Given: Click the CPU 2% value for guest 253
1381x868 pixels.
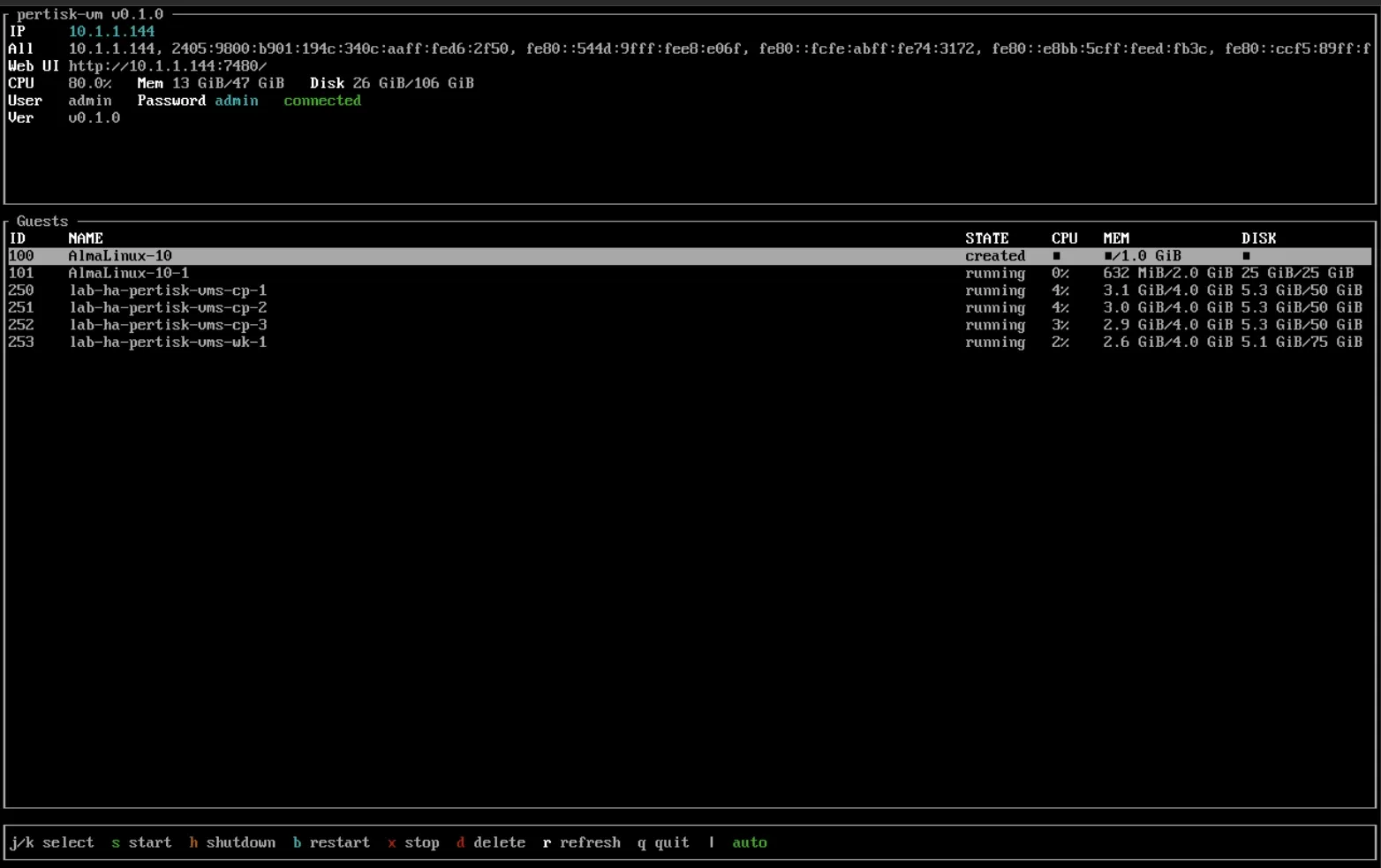Looking at the screenshot, I should pos(1060,342).
